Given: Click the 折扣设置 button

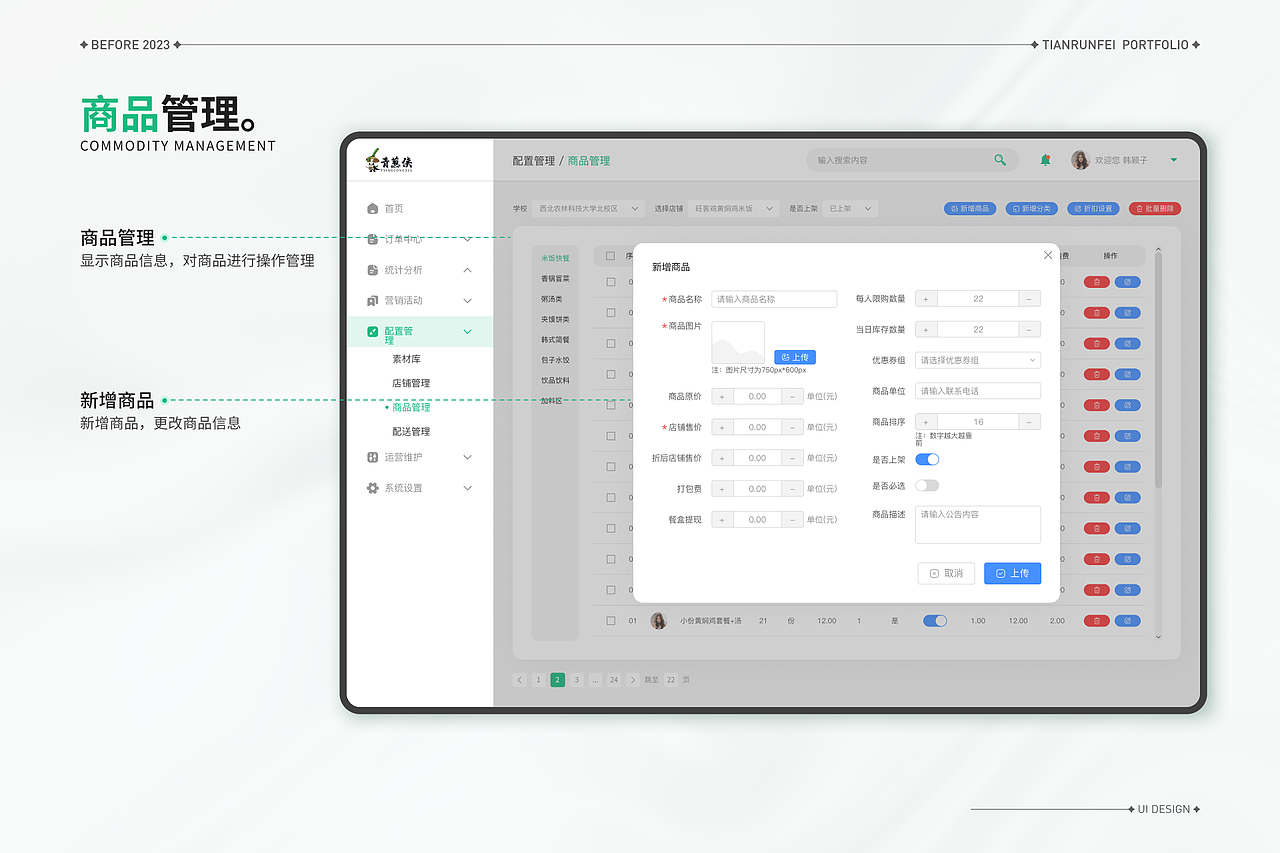Looking at the screenshot, I should [x=1093, y=209].
